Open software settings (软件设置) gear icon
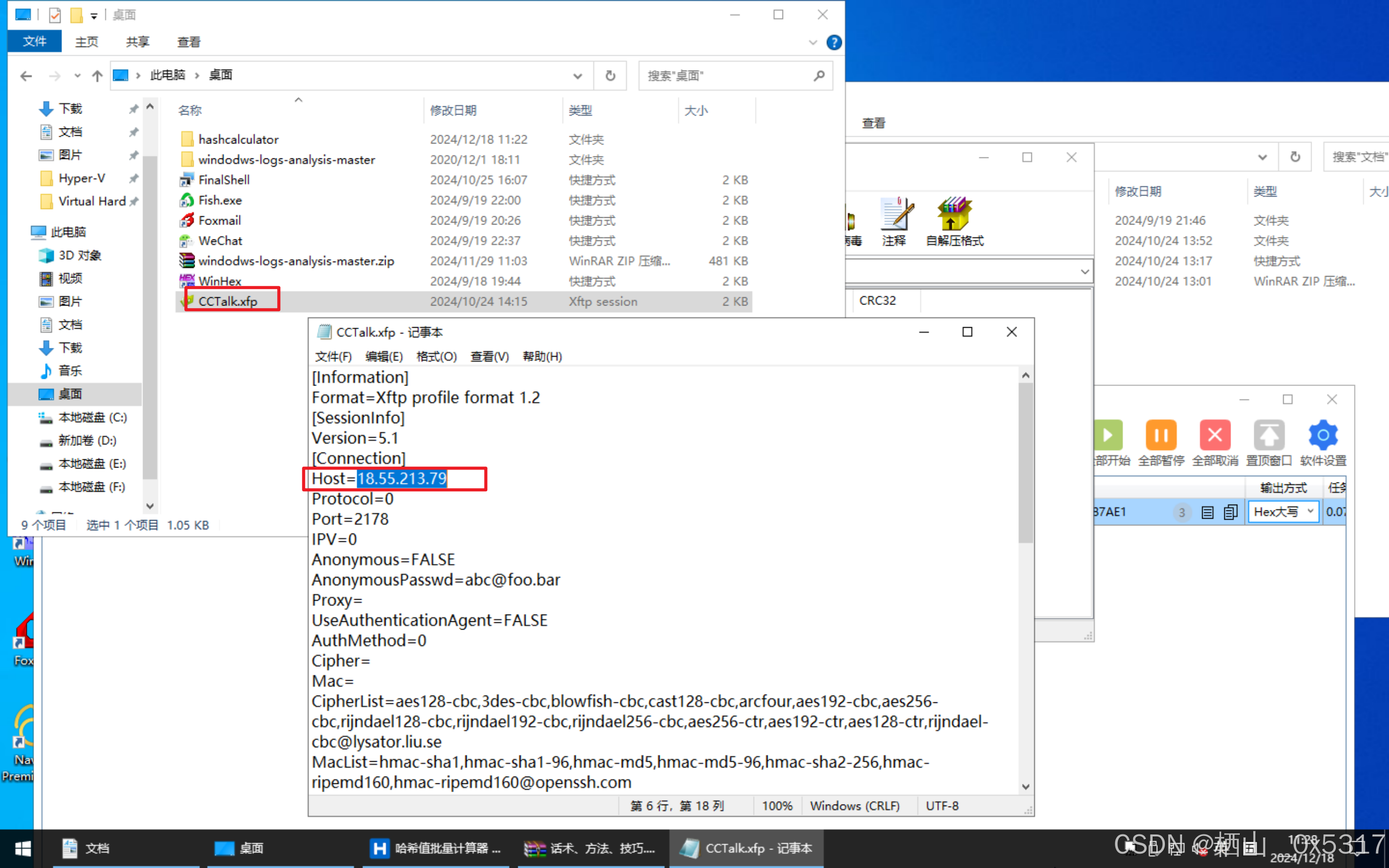 (x=1322, y=436)
